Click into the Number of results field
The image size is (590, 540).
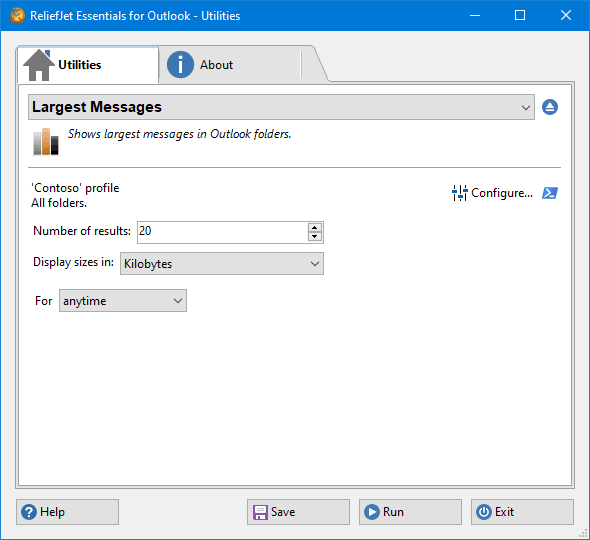(222, 232)
